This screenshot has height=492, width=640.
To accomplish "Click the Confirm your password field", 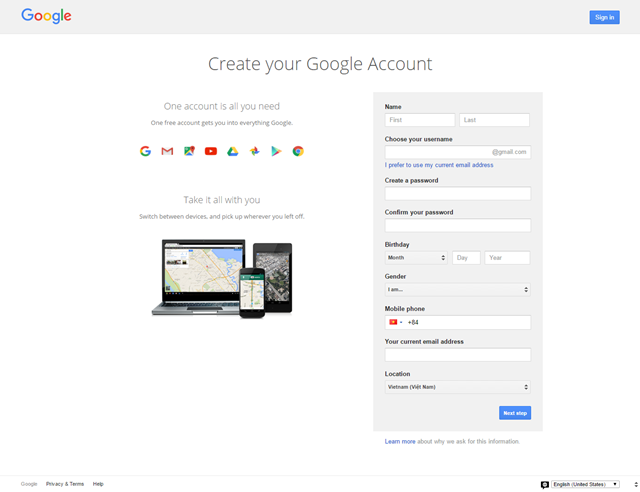I will tap(458, 225).
